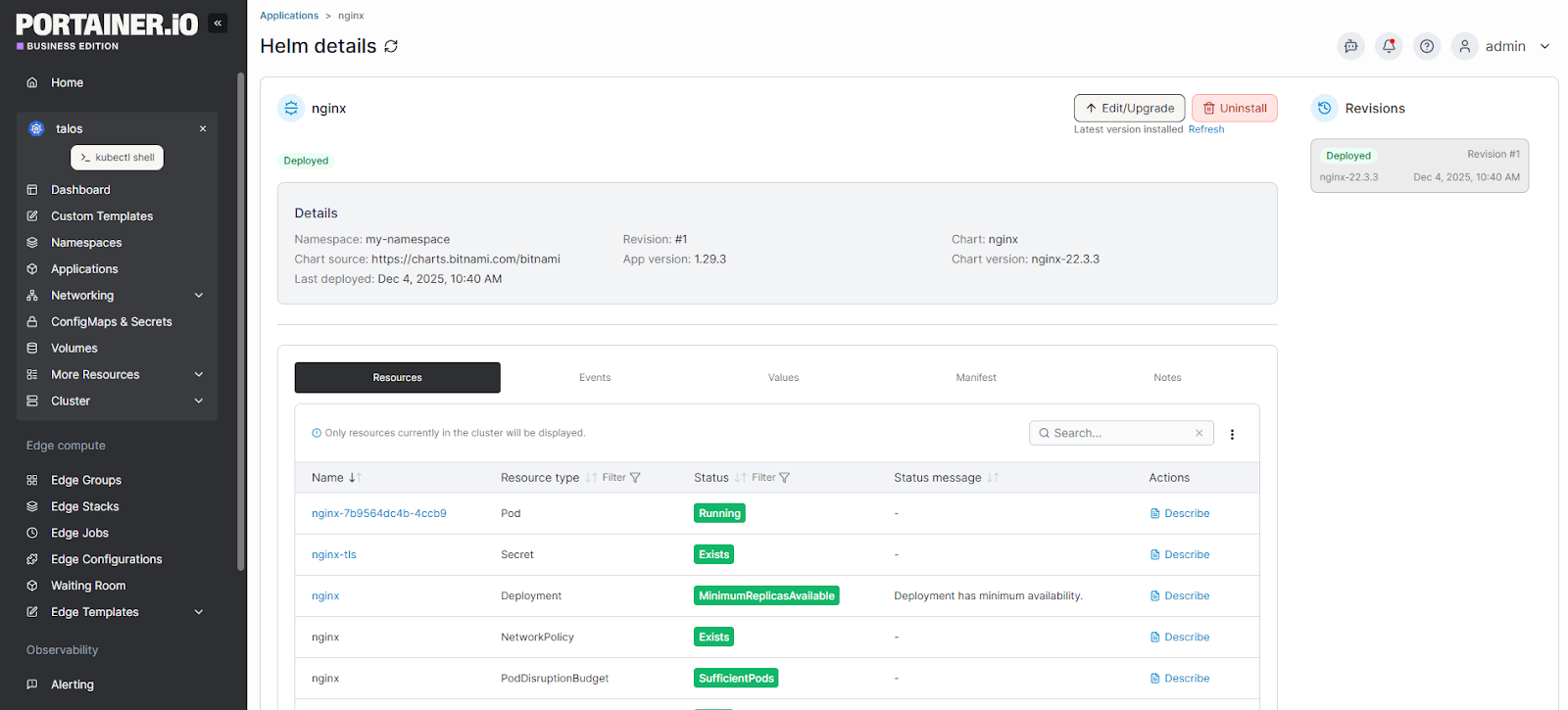Switch to the Events tab

(595, 378)
